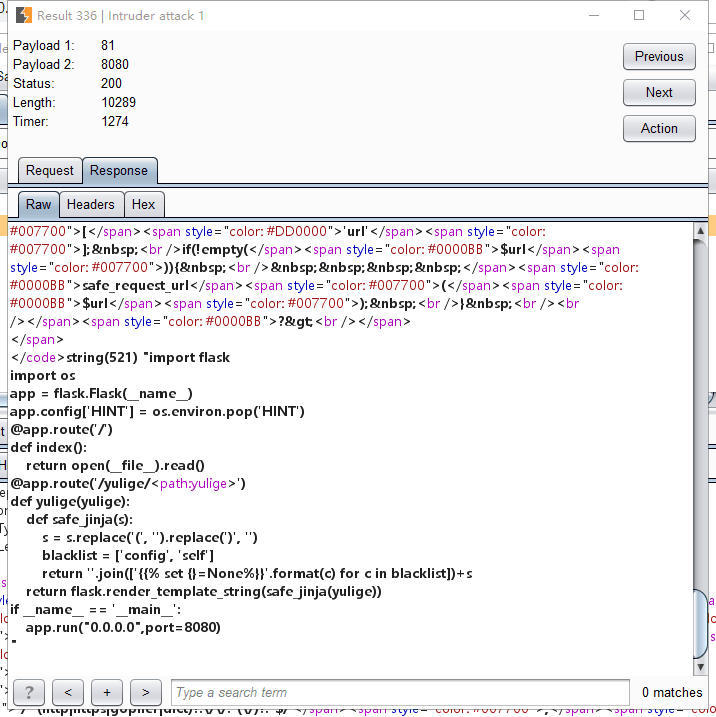Minimize the Result 336 window
This screenshot has width=716, height=717.
(594, 16)
